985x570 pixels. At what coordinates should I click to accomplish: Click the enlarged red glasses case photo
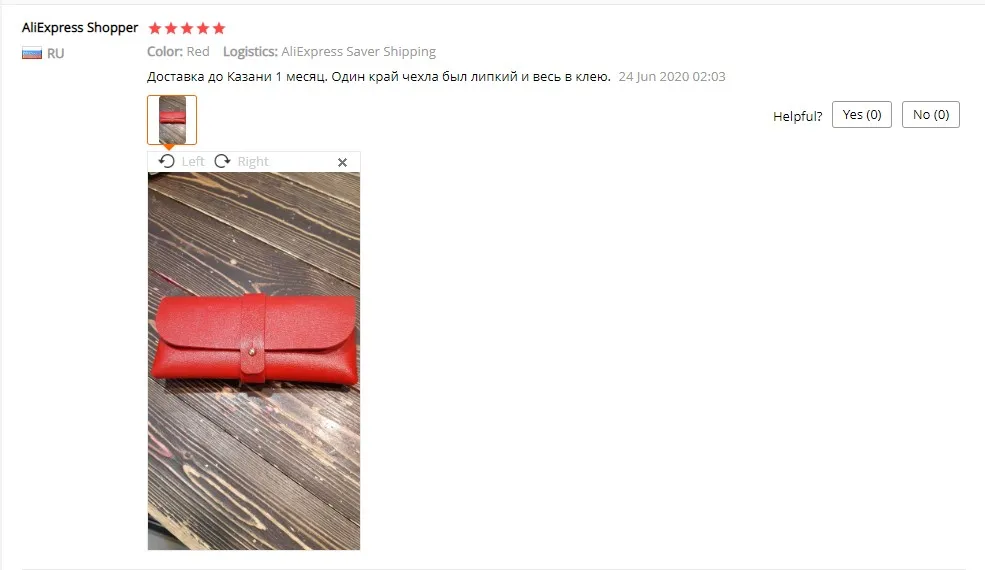[254, 361]
